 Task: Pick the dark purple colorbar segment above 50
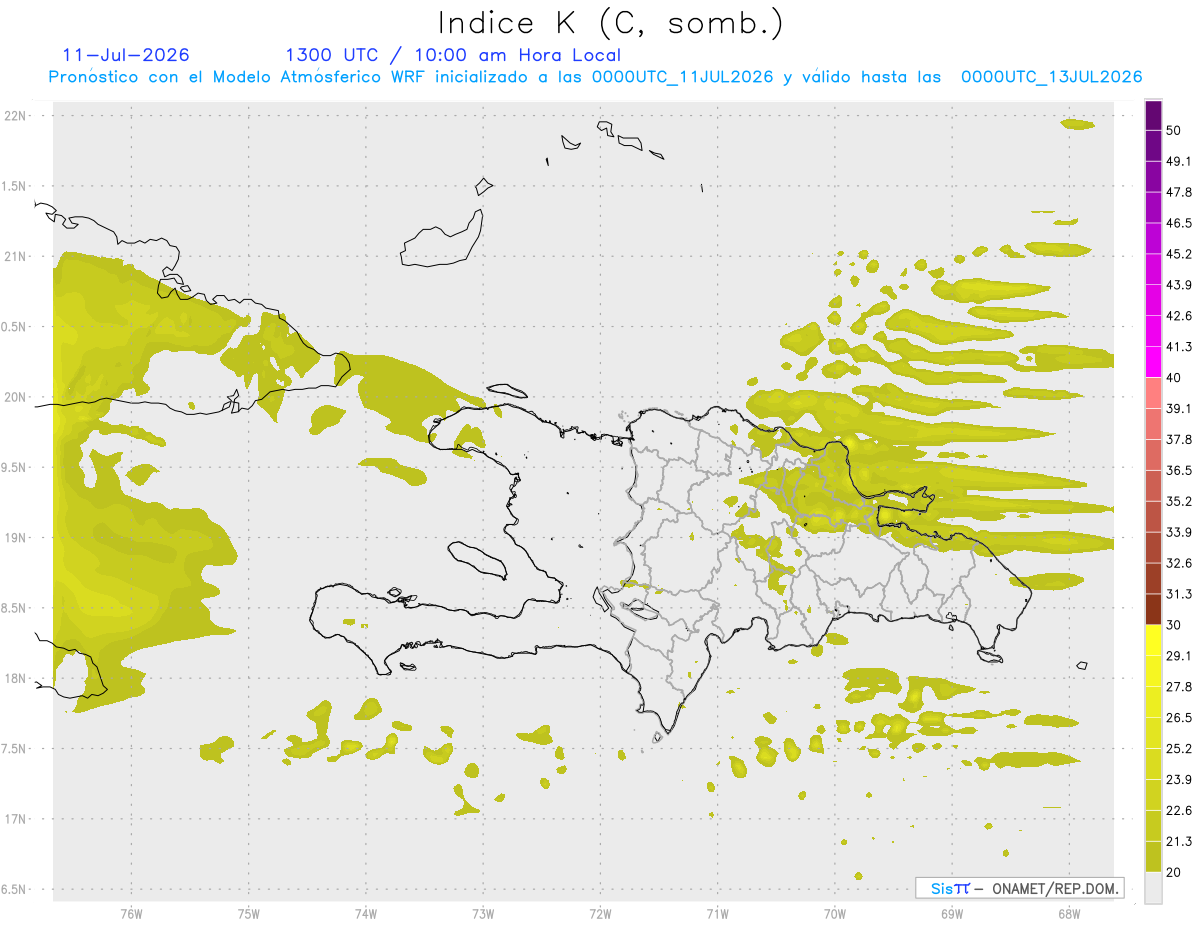1153,115
